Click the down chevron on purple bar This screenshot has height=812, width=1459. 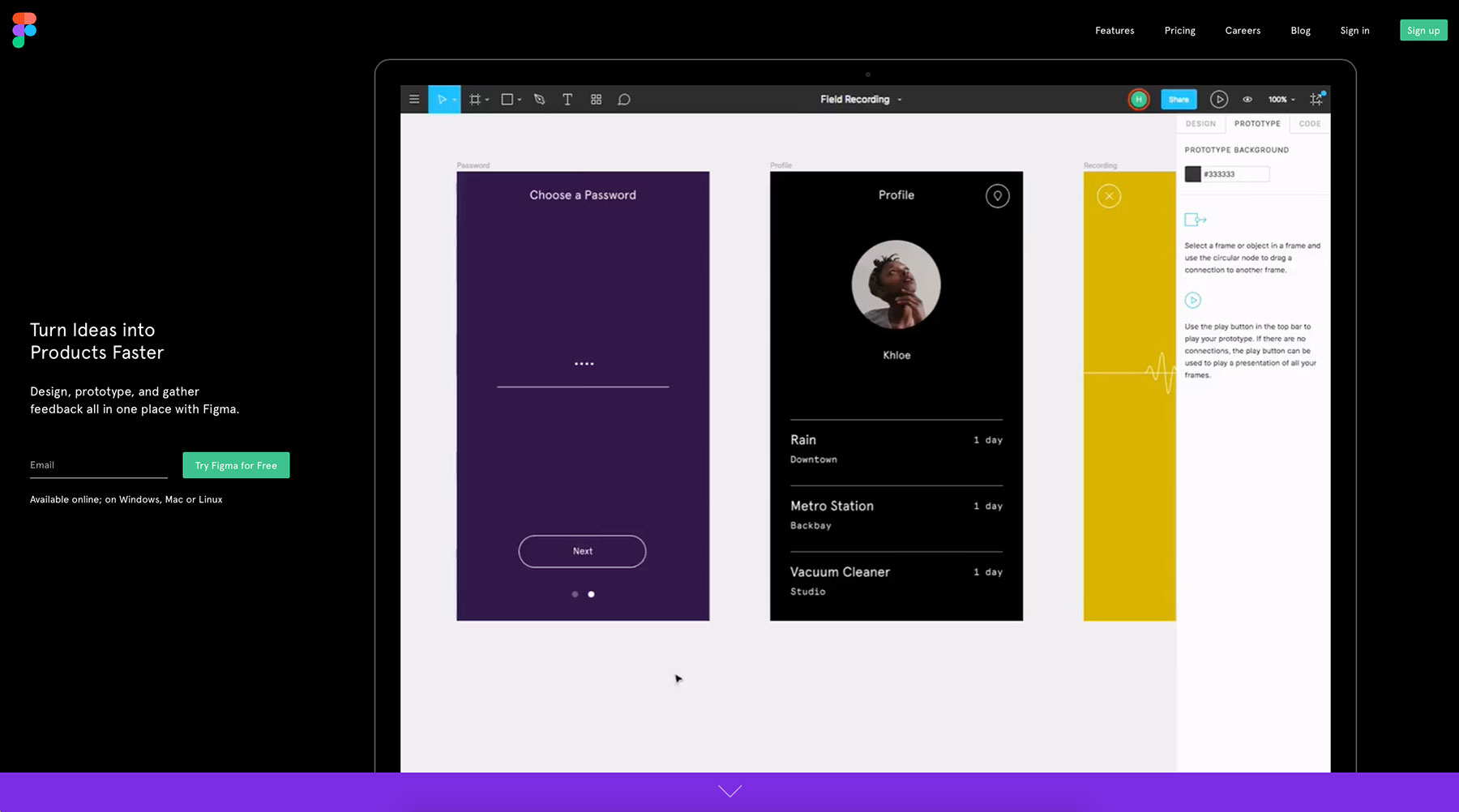[729, 791]
